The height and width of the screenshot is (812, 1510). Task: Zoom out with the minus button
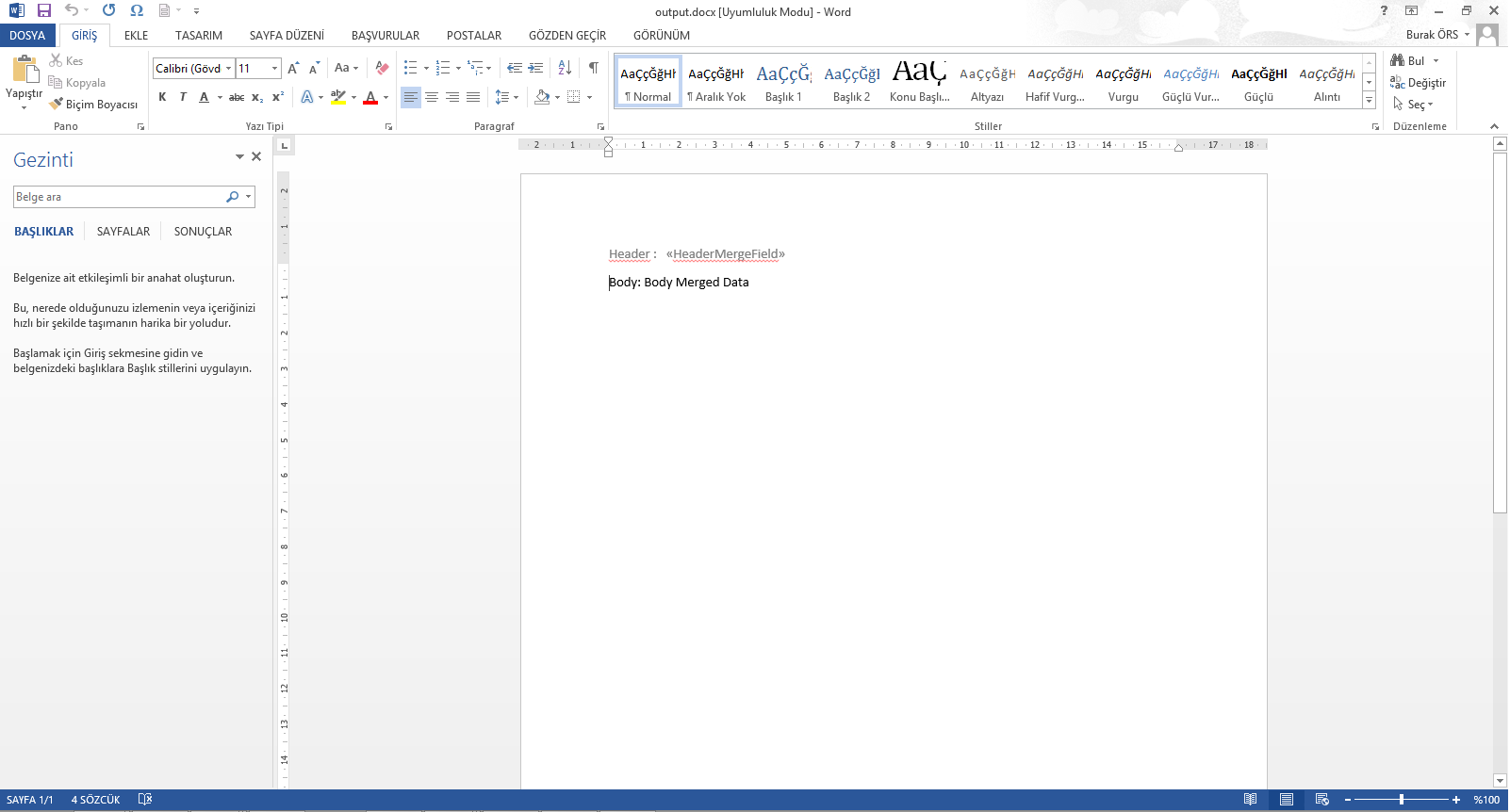(1348, 800)
